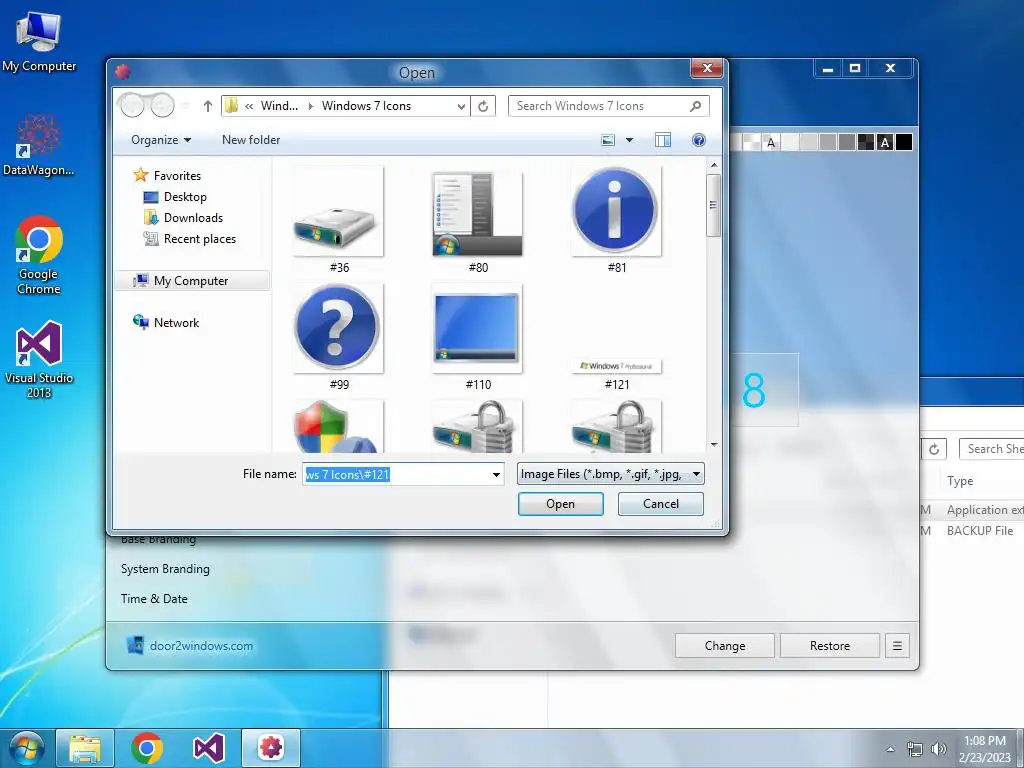Open the Help icon in Open dialog
1024x768 pixels.
tap(699, 140)
